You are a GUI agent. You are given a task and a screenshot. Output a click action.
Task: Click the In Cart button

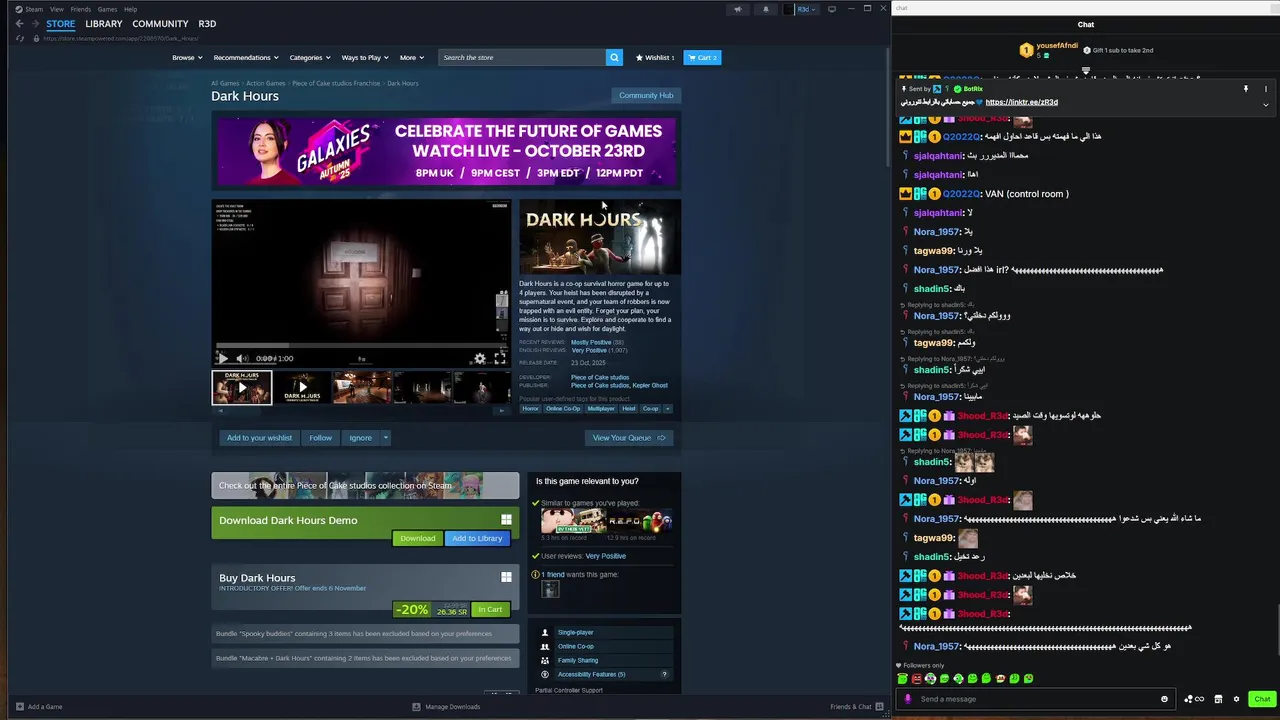pyautogui.click(x=490, y=609)
